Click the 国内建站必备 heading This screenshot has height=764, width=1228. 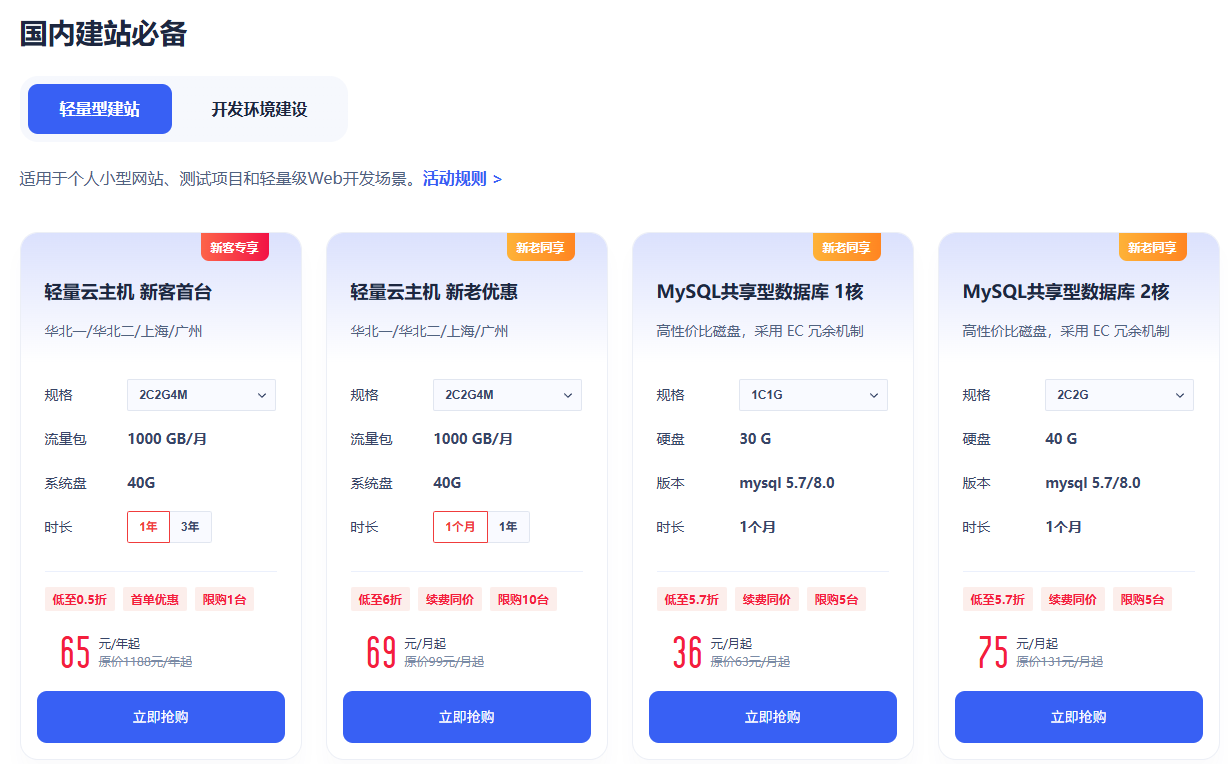(103, 33)
